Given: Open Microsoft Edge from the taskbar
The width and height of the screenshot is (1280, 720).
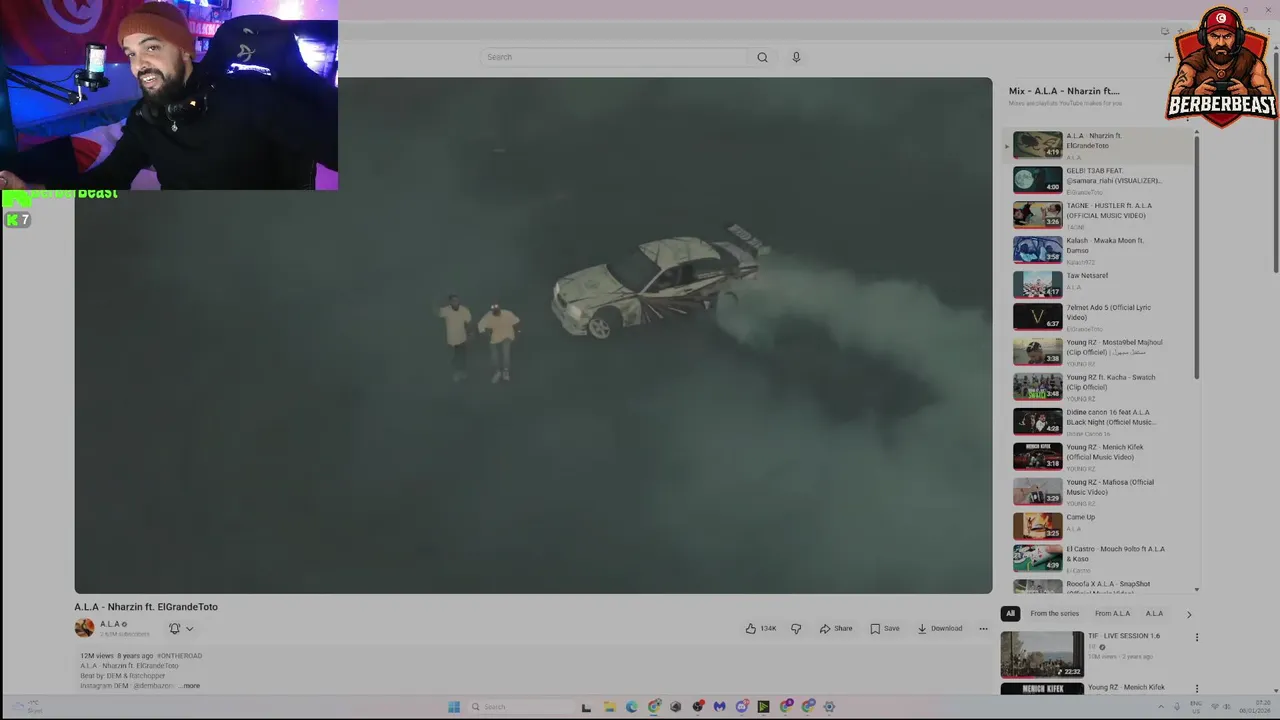Looking at the screenshot, I should point(631,706).
